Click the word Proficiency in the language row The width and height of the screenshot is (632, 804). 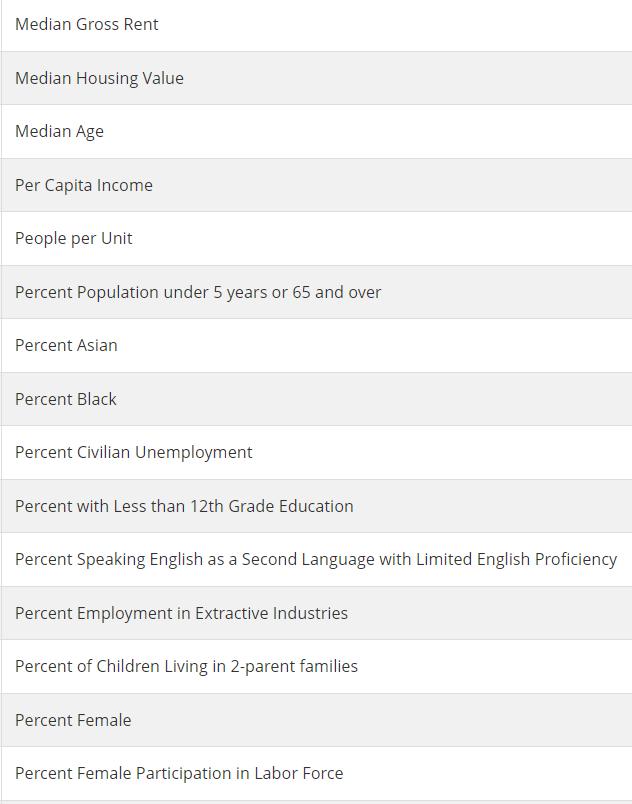click(x=576, y=560)
